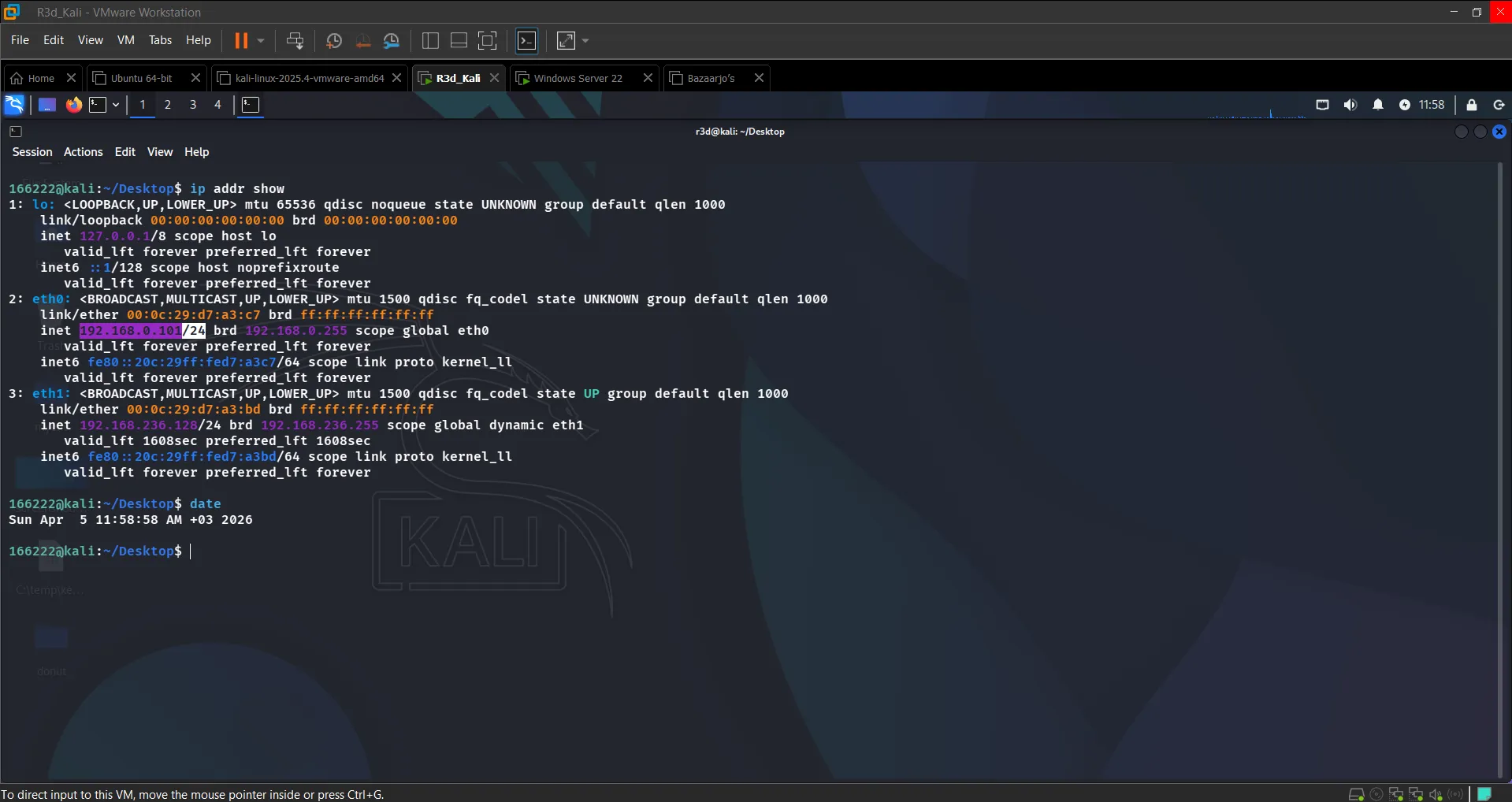Click the eth1 address 192.168.236.128
Image resolution: width=1512 pixels, height=802 pixels.
pyautogui.click(x=139, y=425)
